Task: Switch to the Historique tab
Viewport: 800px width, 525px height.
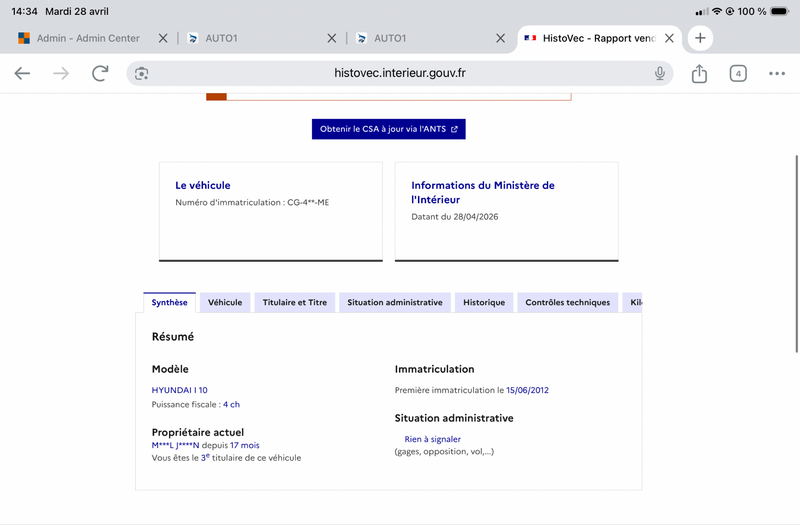Action: pyautogui.click(x=484, y=303)
